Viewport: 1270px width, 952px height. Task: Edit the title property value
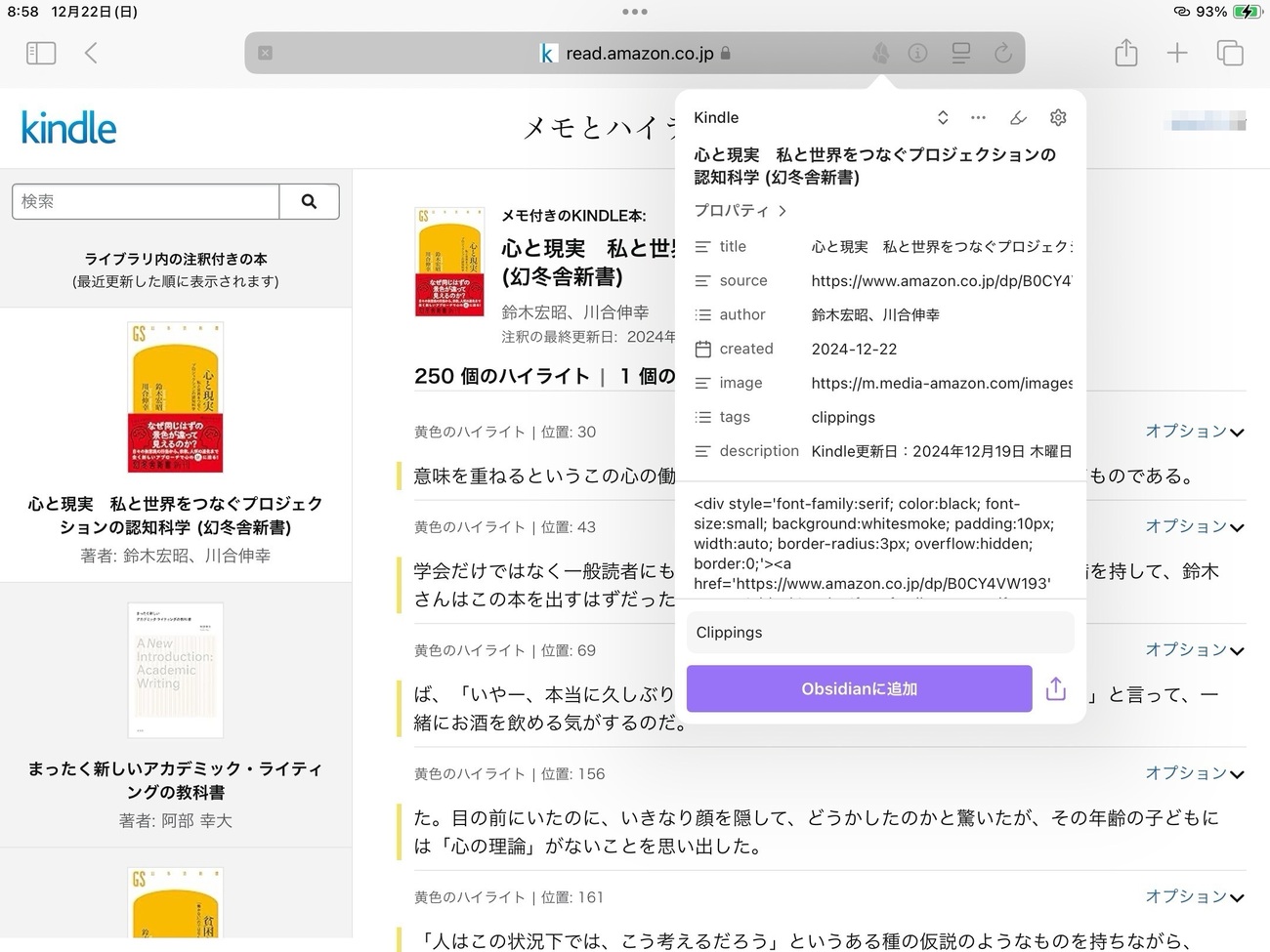pyautogui.click(x=942, y=246)
